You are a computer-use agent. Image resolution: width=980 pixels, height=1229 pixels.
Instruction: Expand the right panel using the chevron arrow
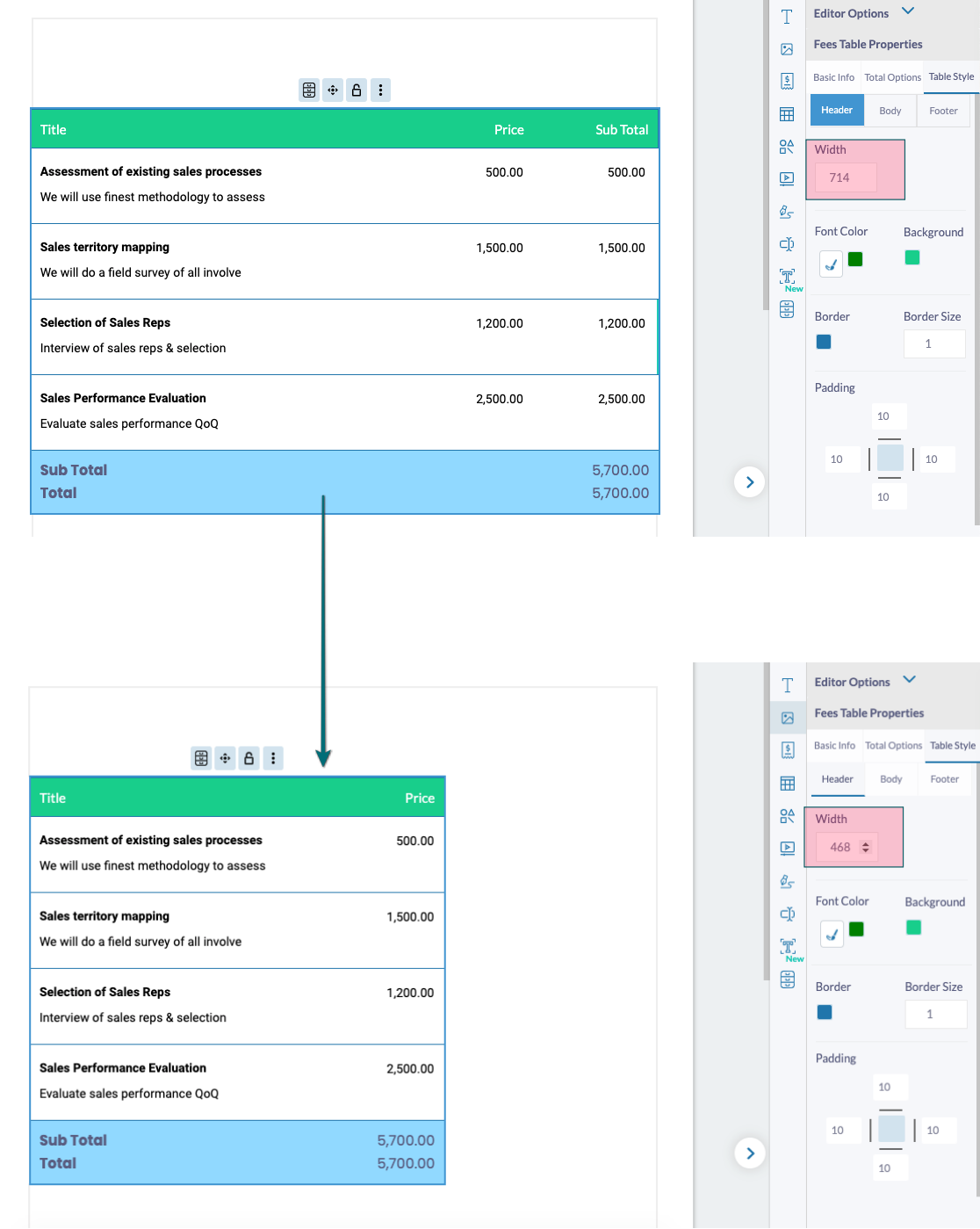pos(749,481)
